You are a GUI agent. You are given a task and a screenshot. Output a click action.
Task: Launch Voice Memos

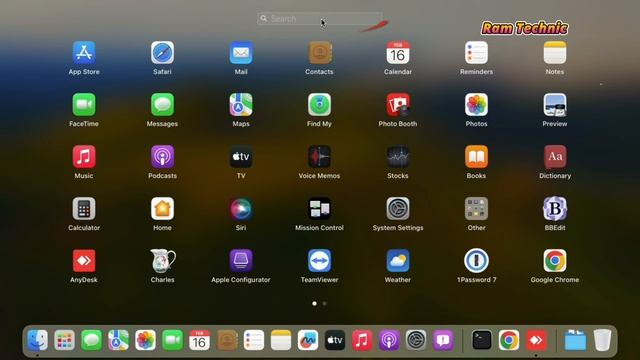(x=320, y=157)
